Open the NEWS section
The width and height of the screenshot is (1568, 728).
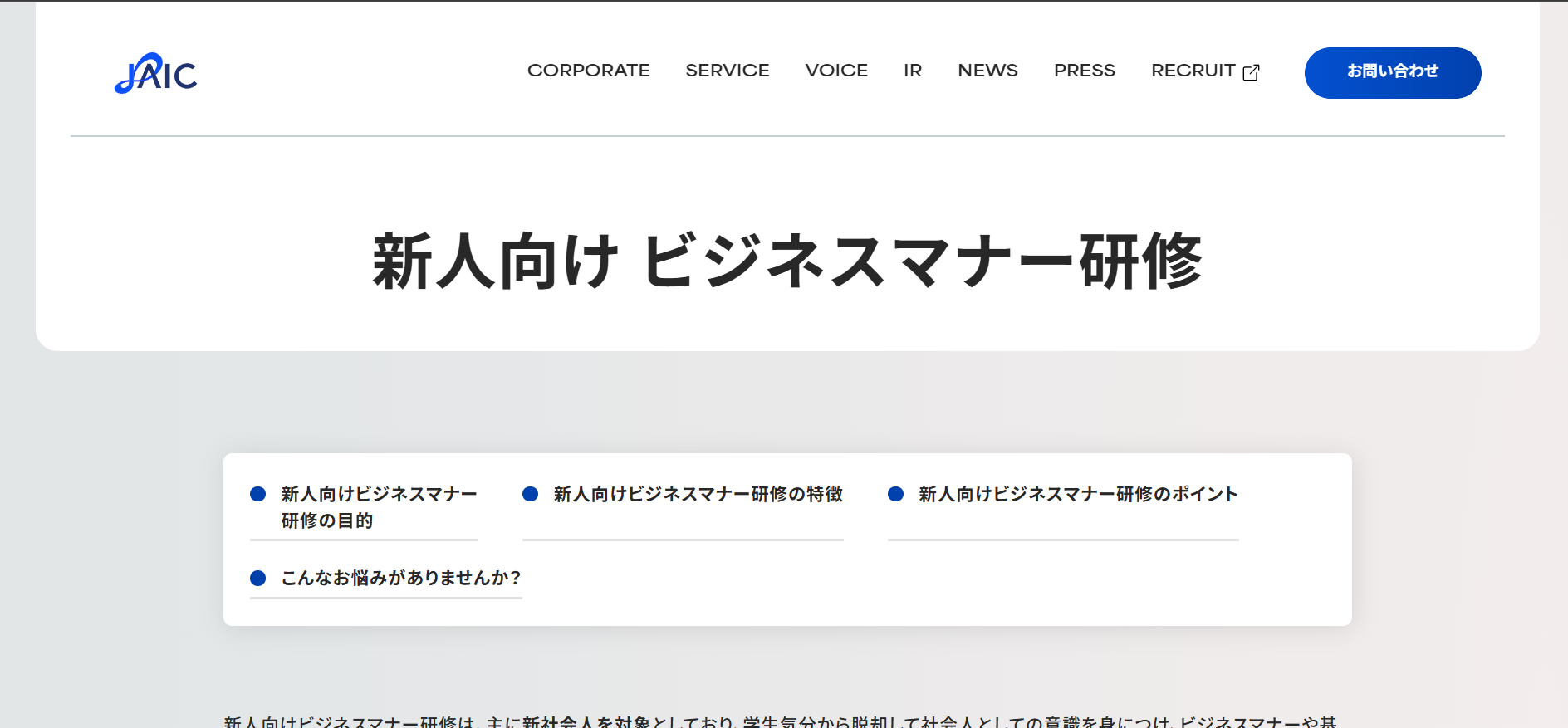point(987,71)
